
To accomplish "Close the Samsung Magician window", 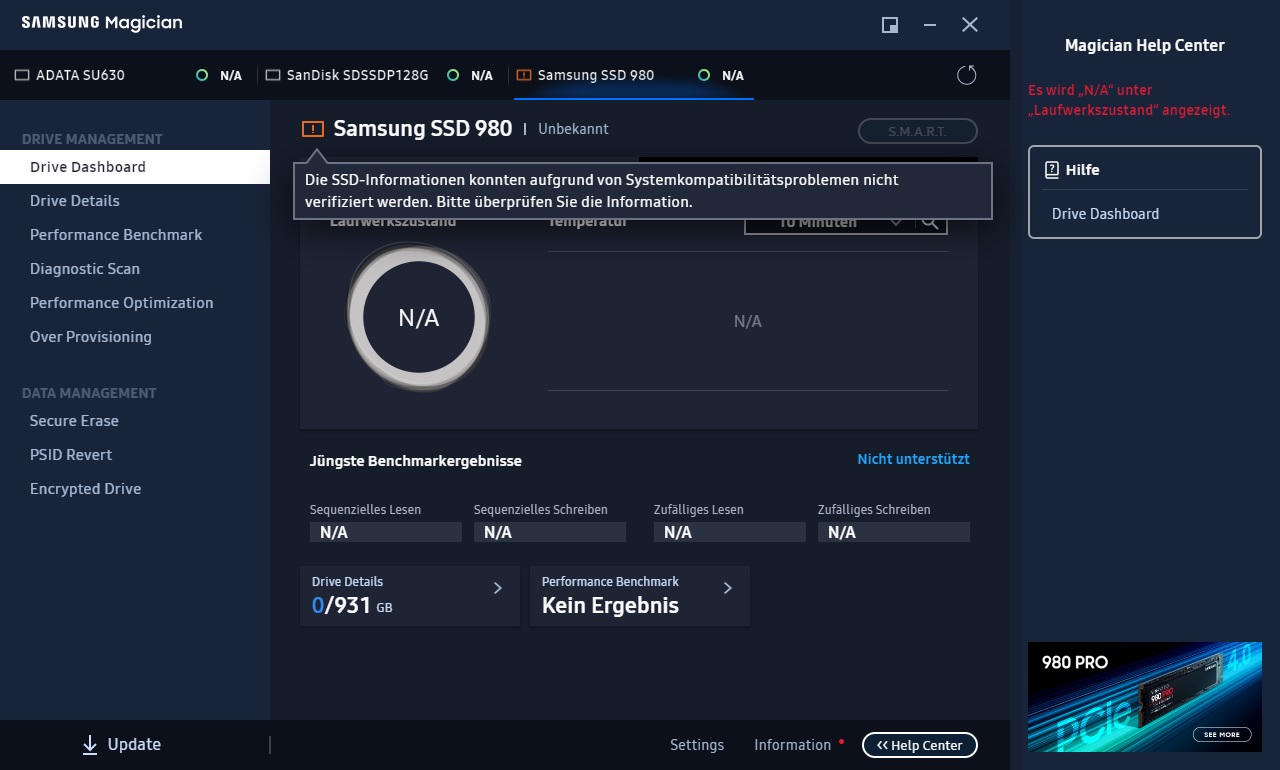I will click(x=970, y=25).
